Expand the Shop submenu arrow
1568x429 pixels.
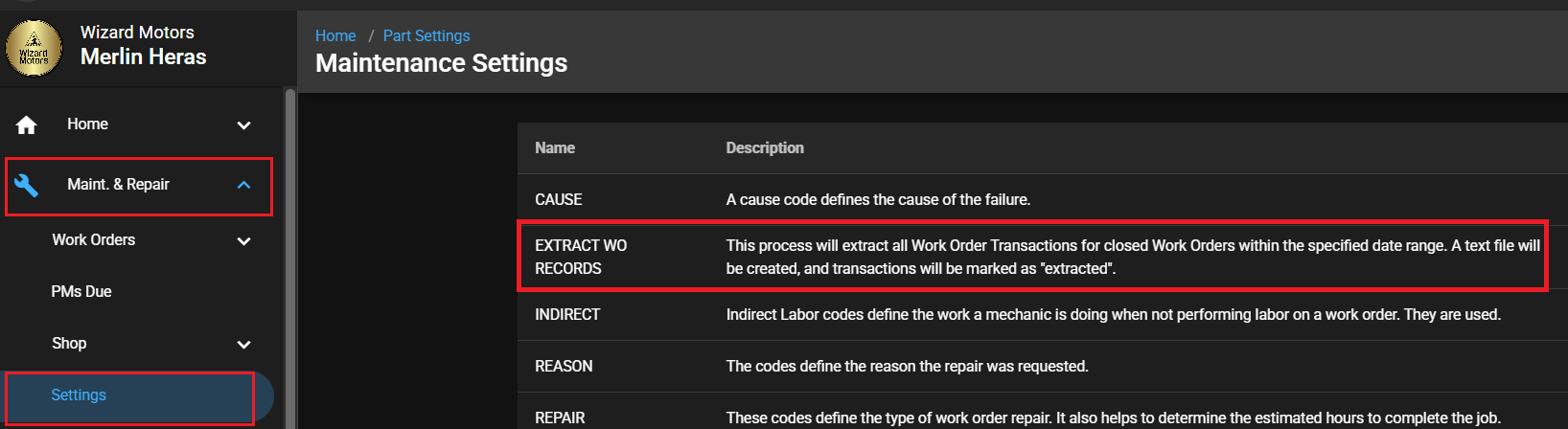coord(243,345)
